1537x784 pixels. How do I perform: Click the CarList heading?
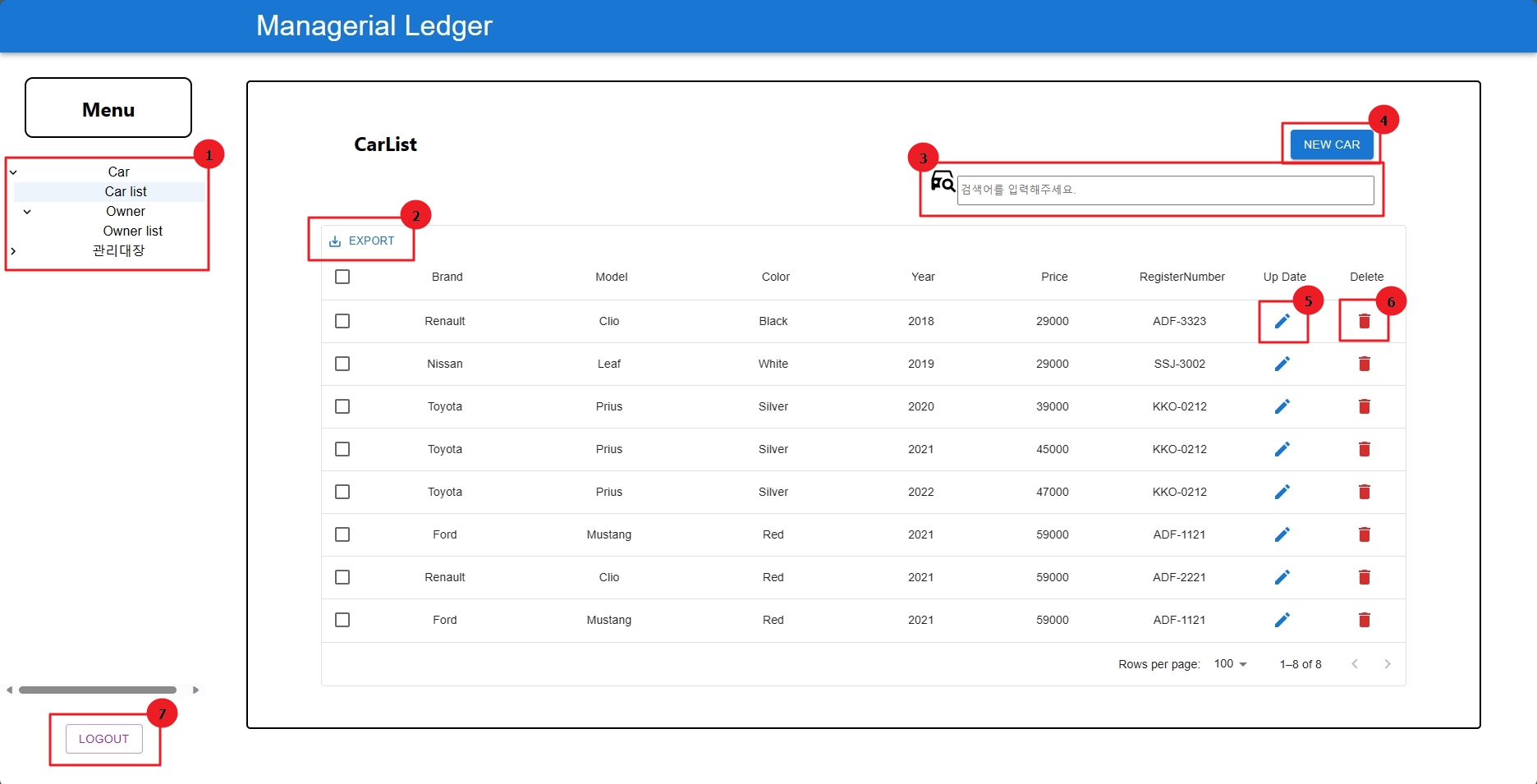click(386, 144)
